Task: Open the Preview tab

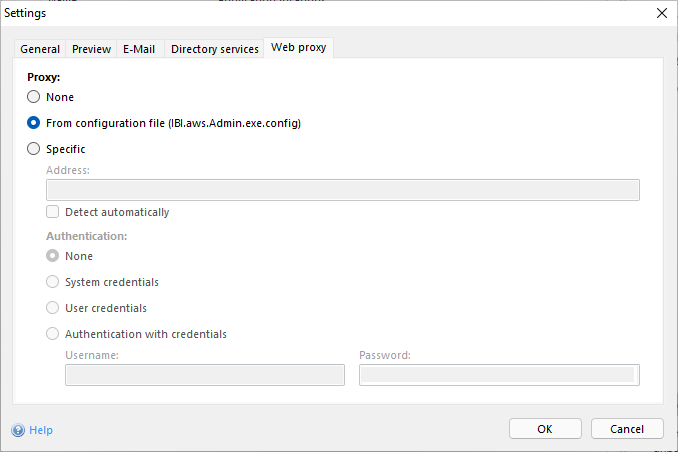Action: tap(91, 49)
